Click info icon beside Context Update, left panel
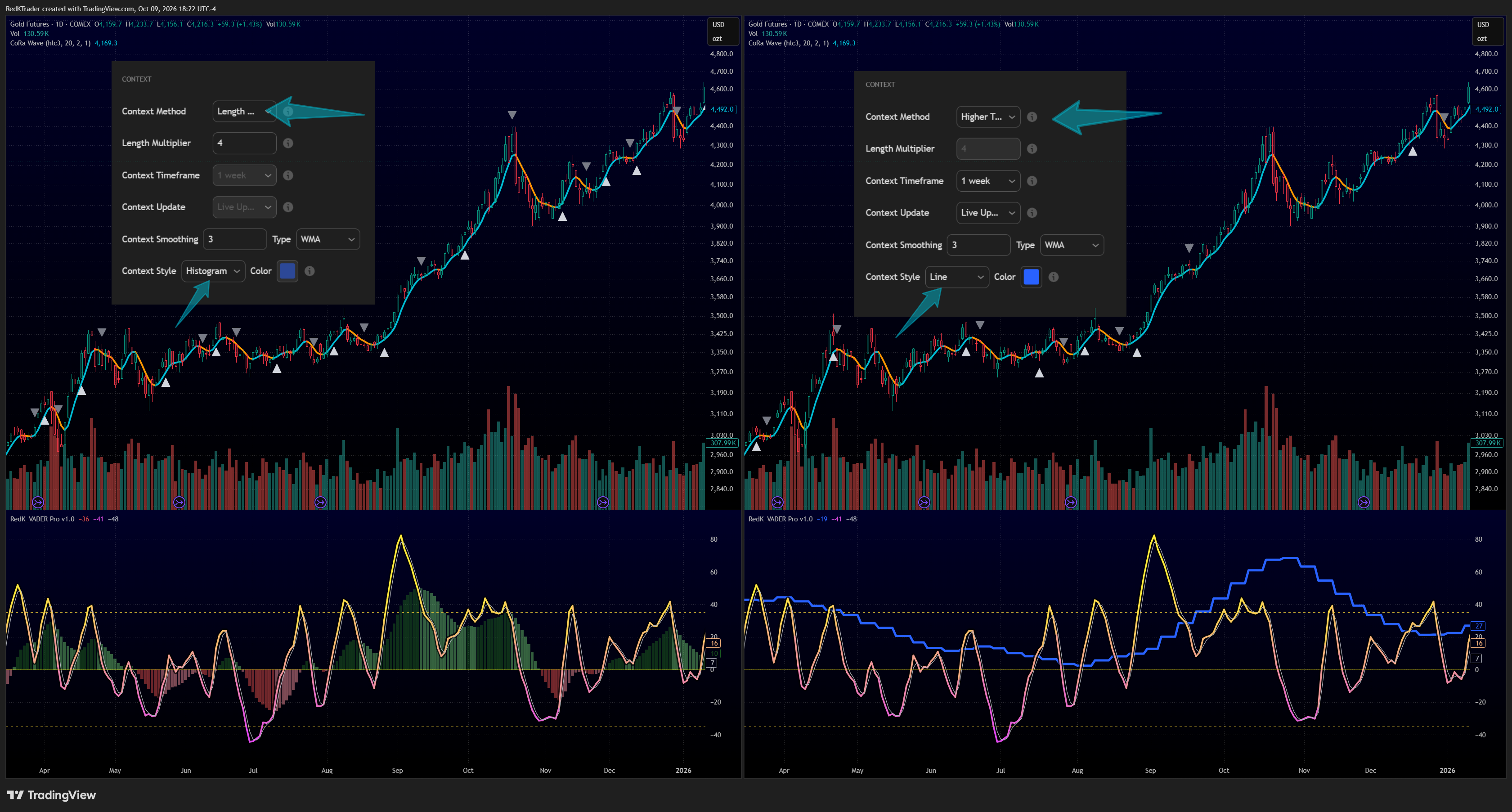The height and width of the screenshot is (812, 1512). (288, 206)
